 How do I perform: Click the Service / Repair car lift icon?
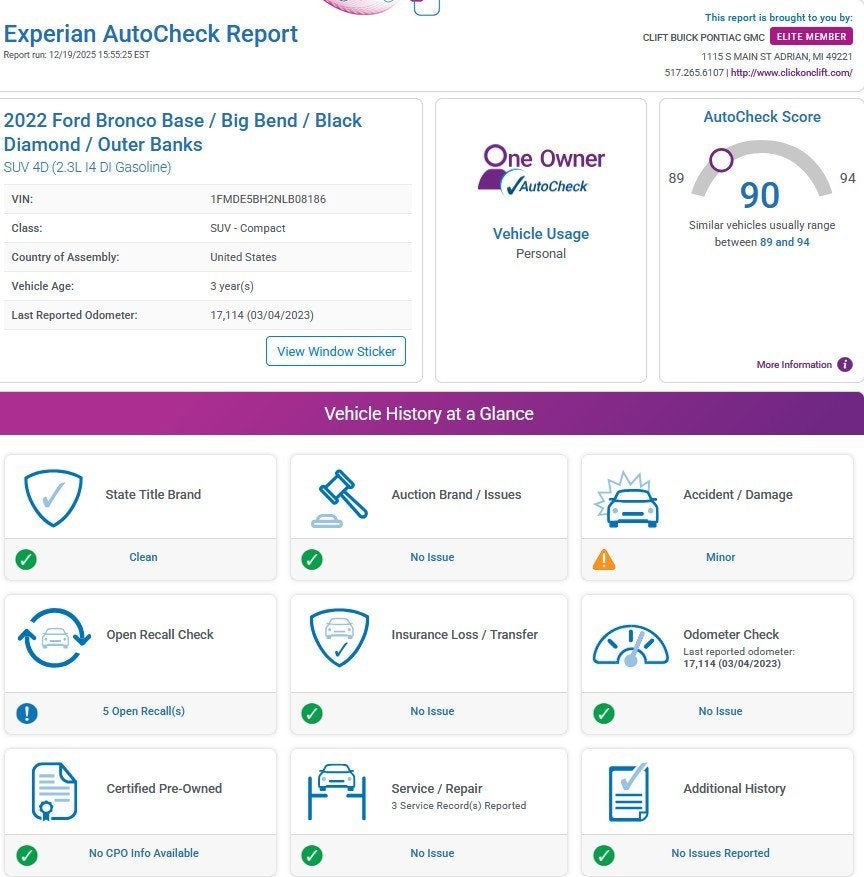(336, 791)
